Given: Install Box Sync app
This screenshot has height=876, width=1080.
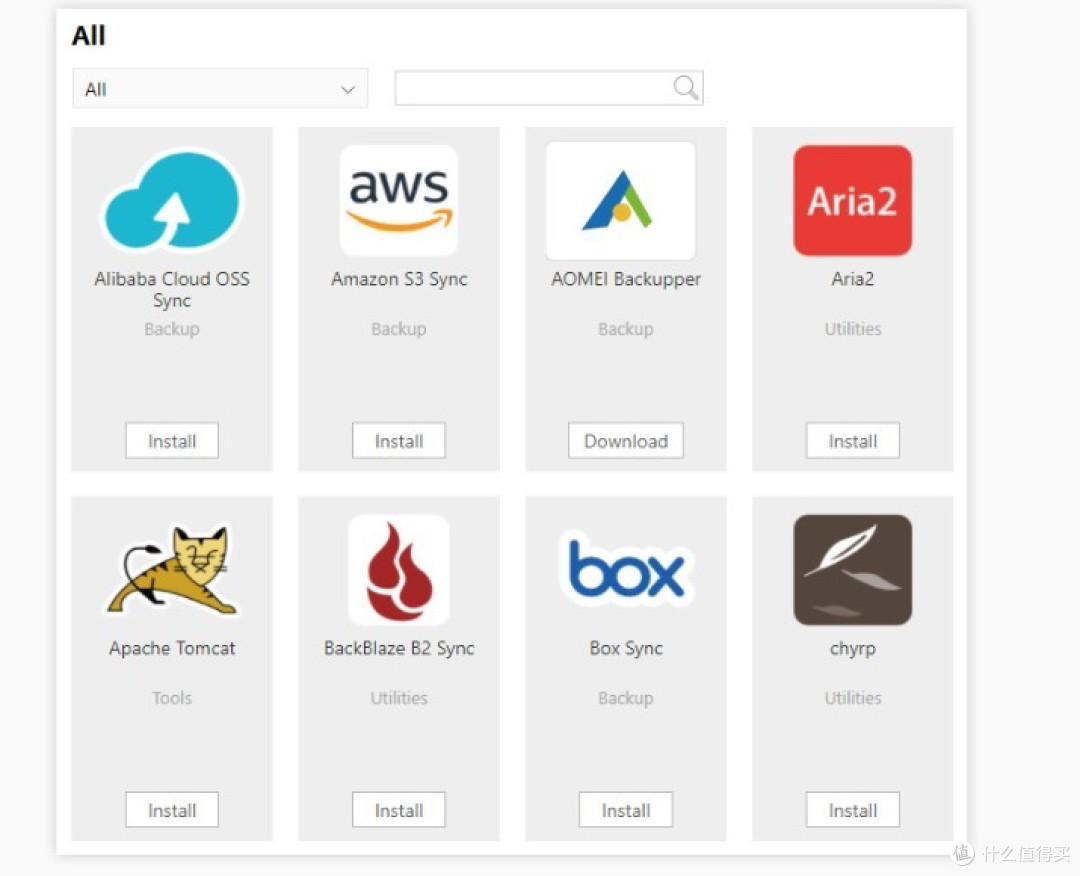Looking at the screenshot, I should 625,810.
